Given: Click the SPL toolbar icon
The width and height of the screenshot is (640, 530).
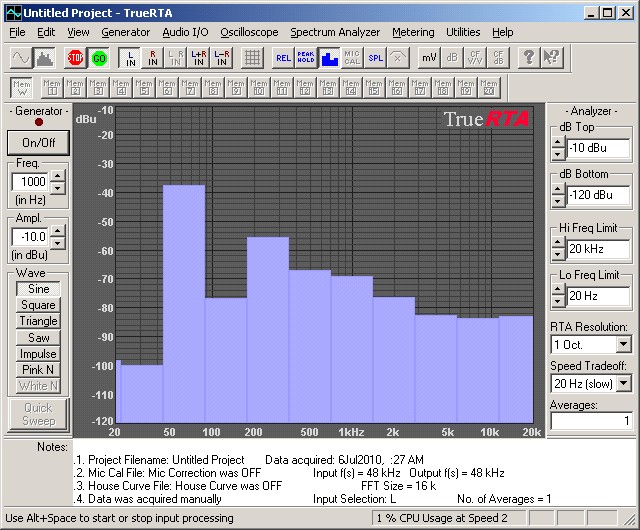Looking at the screenshot, I should (x=375, y=57).
